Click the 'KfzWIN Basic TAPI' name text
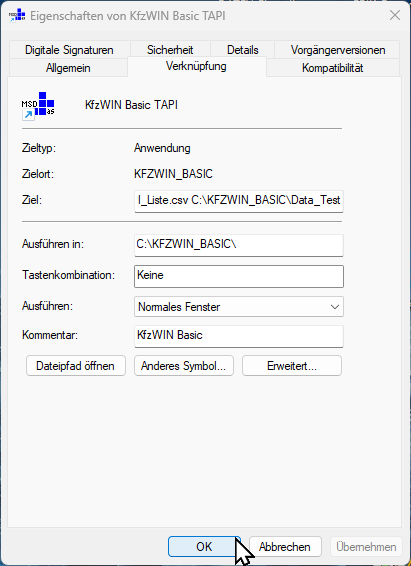The image size is (411, 566). point(131,105)
